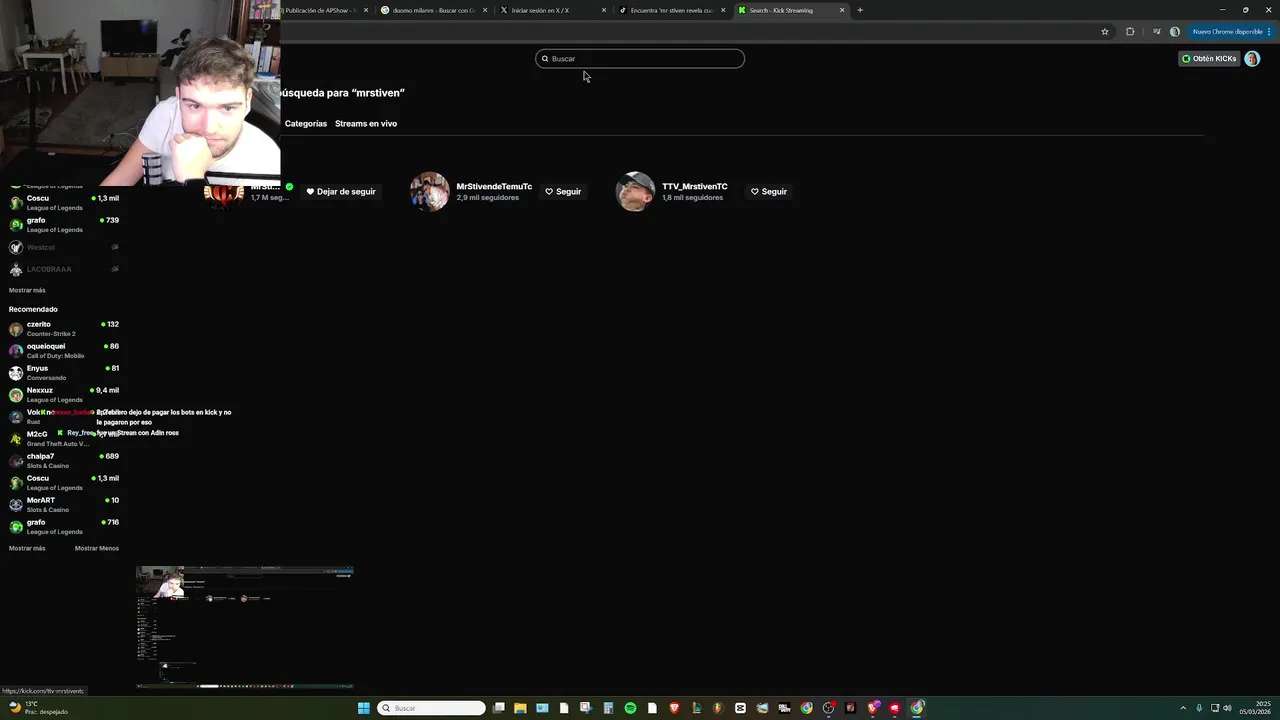
Task: Focus the Windows taskbar Buscar box
Action: [431, 708]
